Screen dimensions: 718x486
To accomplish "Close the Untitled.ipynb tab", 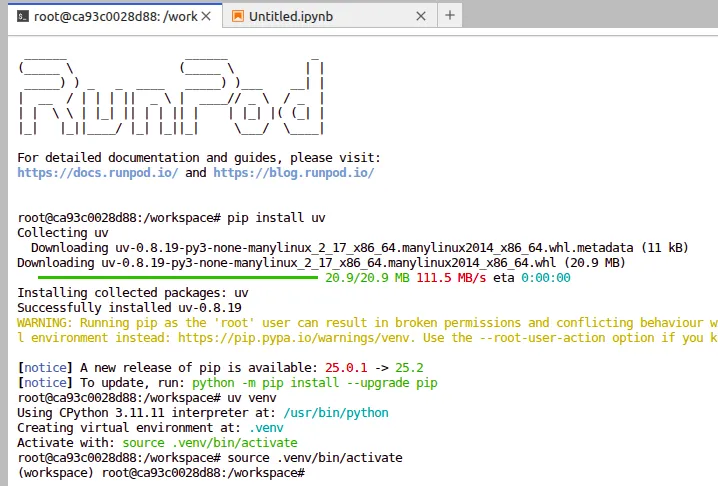I will click(421, 15).
